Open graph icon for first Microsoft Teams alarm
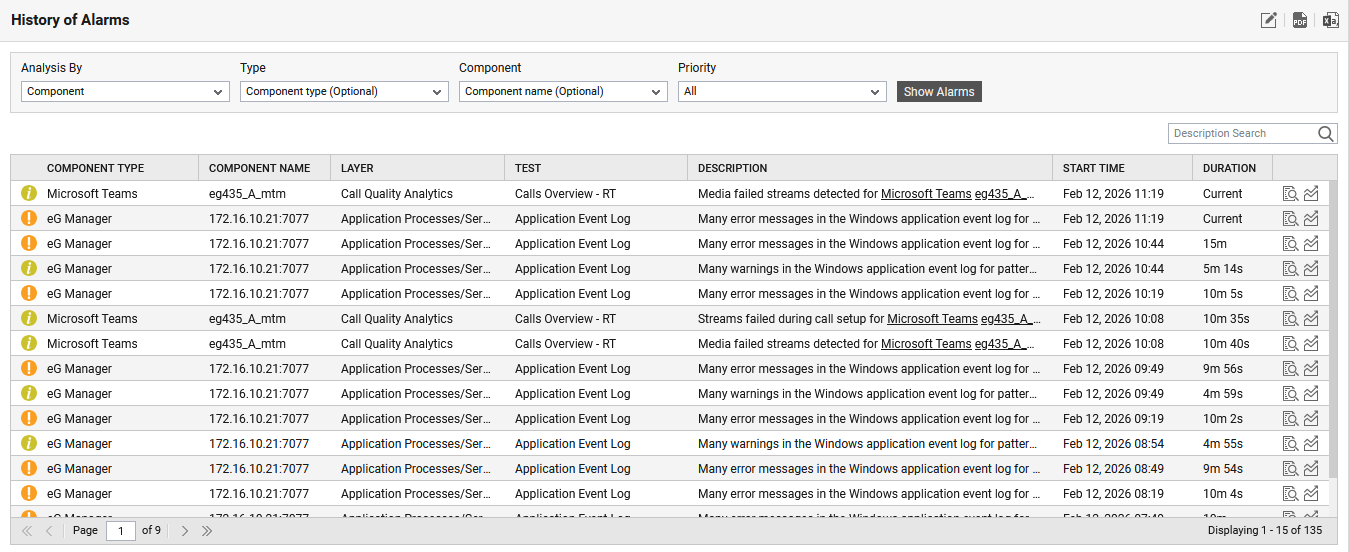Screen dimensions: 1349x552 1311,194
